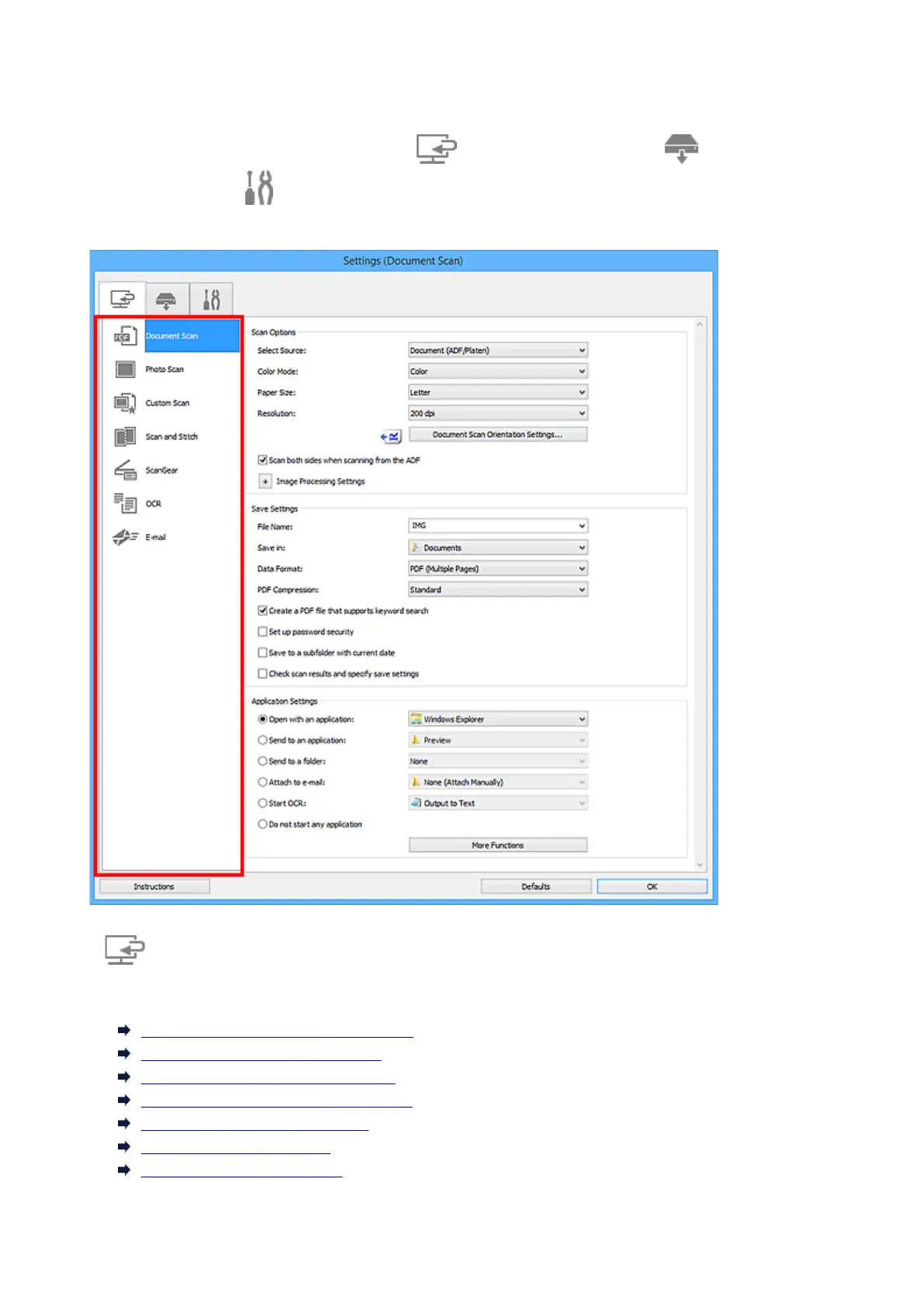Click the More Functions button
The image size is (924, 1307).
[498, 845]
